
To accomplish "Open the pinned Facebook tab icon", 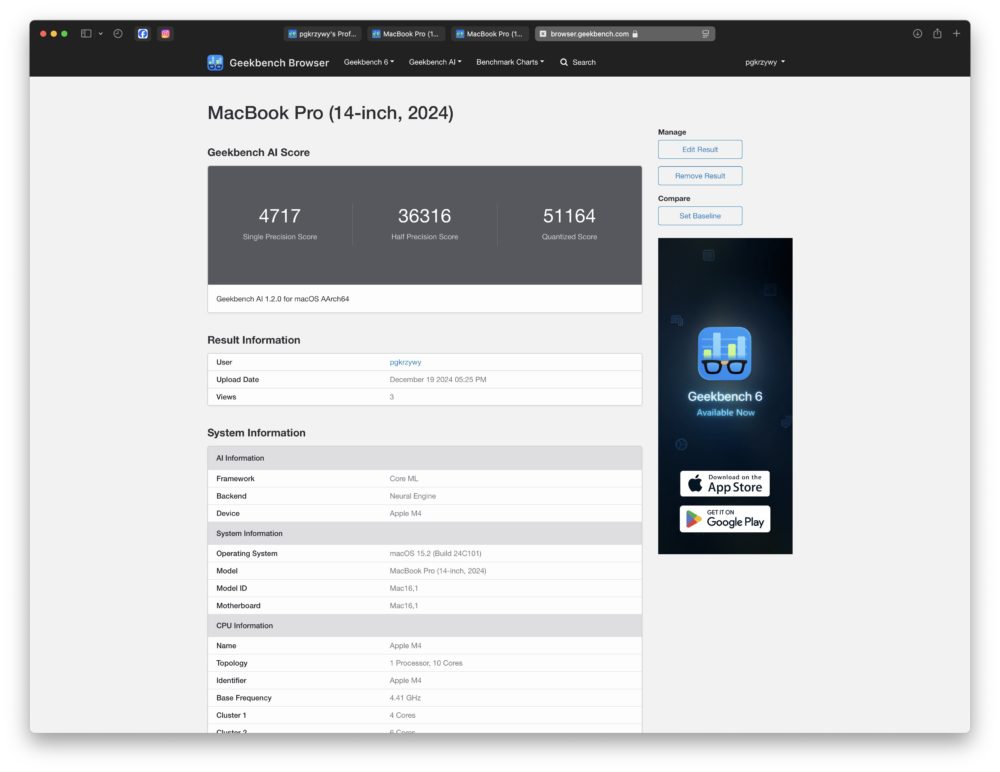I will coord(143,34).
